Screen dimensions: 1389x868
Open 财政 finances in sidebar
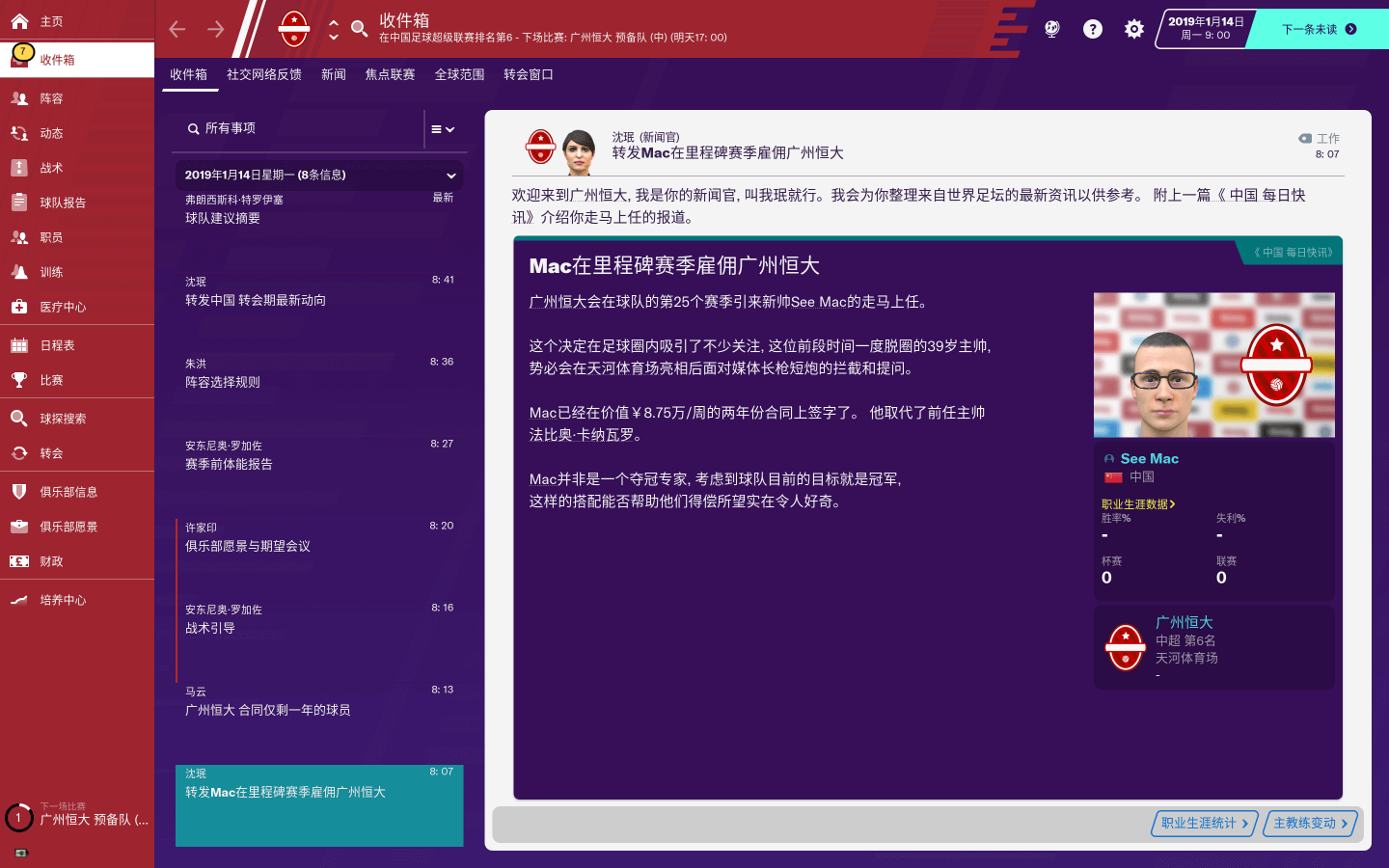52,561
